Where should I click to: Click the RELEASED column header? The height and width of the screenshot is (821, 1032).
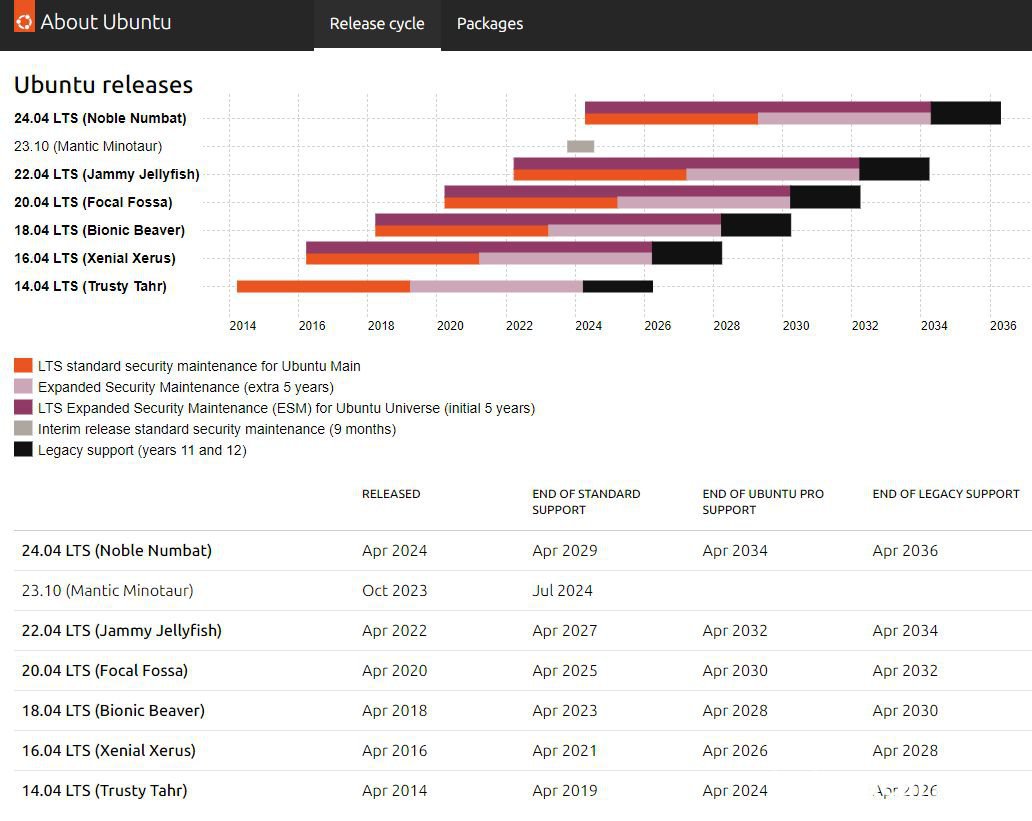point(391,494)
